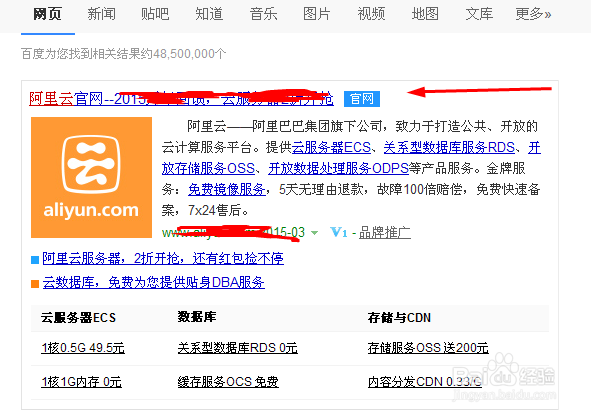Viewport: 591px width, 416px height.
Task: Click the 存储与CDN column header
Action: [399, 318]
